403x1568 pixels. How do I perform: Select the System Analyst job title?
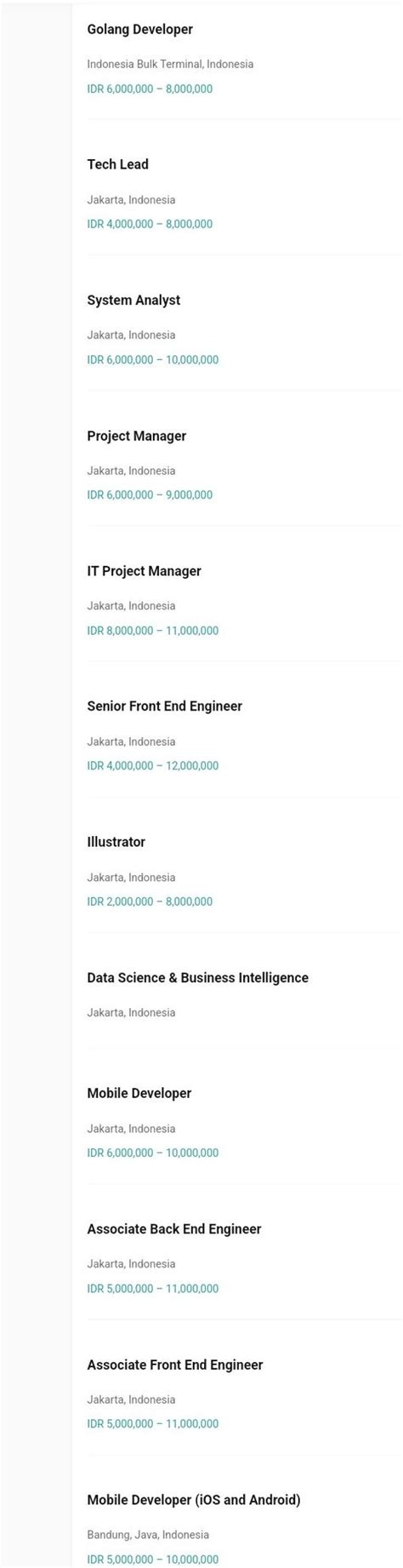pyautogui.click(x=133, y=300)
